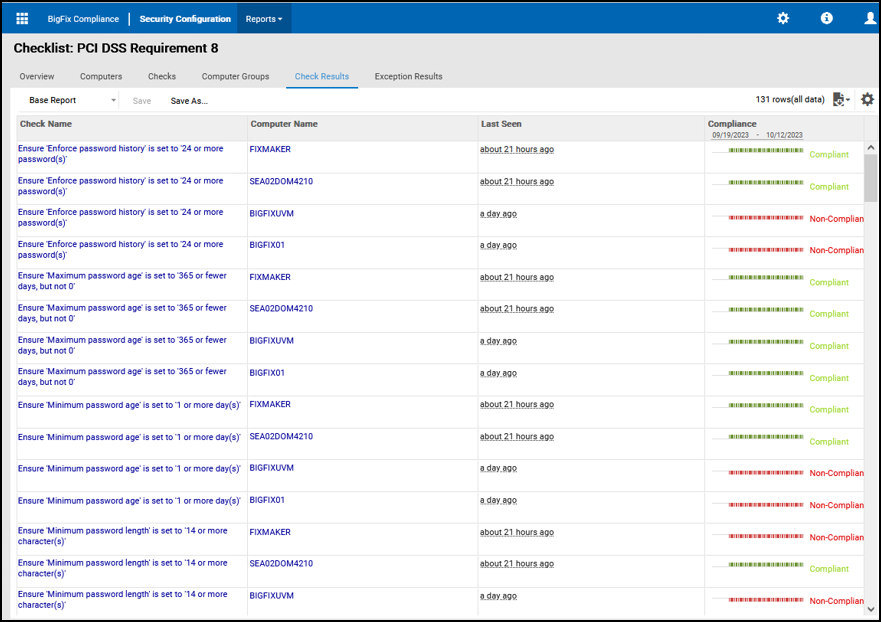Select the Computer Groups tab
This screenshot has height=622, width=881.
pyautogui.click(x=235, y=77)
